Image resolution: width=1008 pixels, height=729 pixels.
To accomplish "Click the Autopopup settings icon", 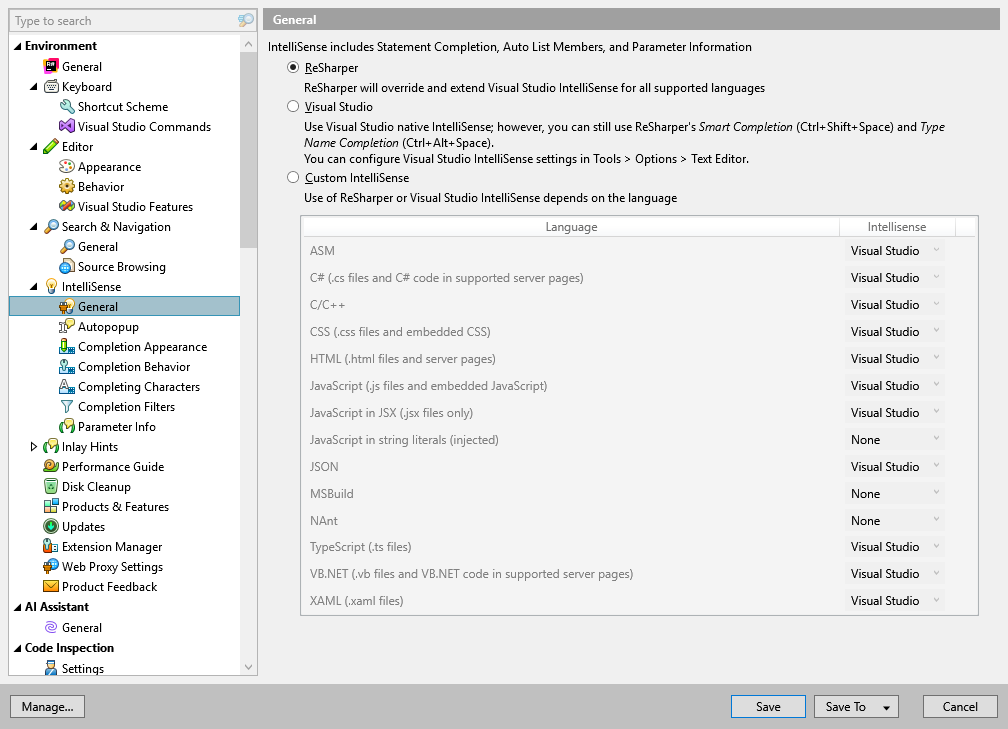I will pos(66,326).
